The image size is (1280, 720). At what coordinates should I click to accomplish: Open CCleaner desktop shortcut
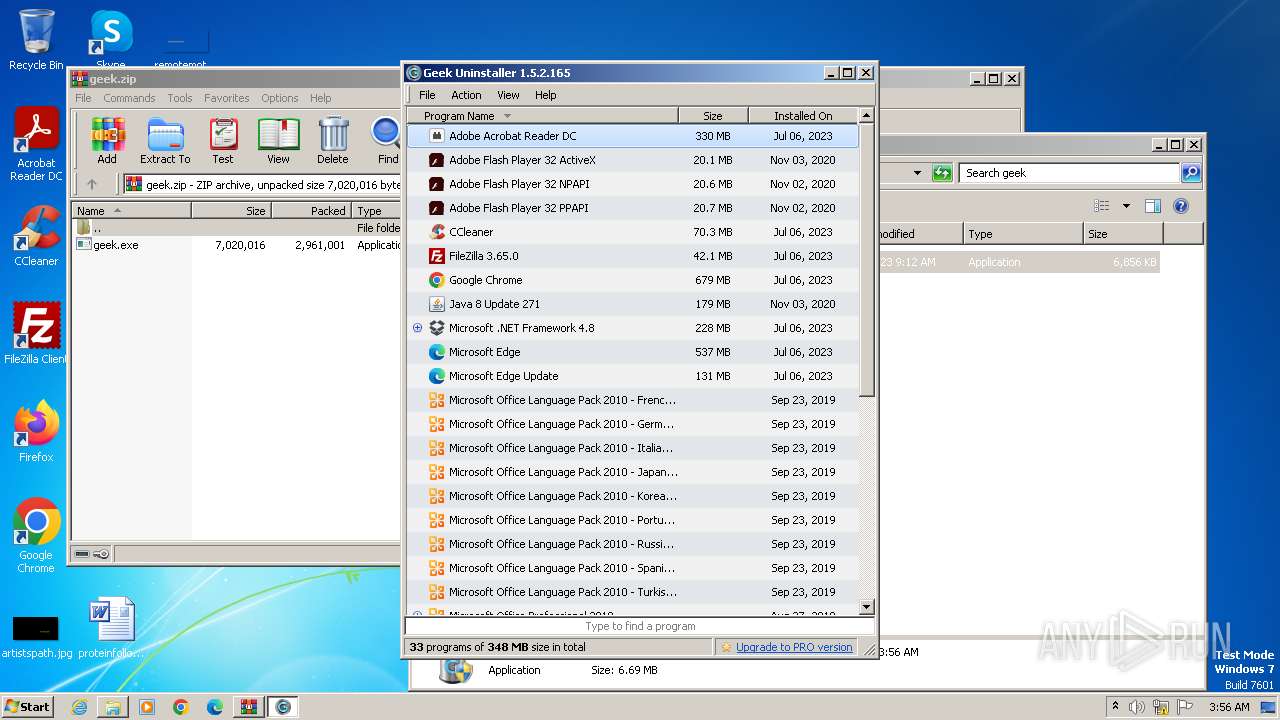[36, 236]
